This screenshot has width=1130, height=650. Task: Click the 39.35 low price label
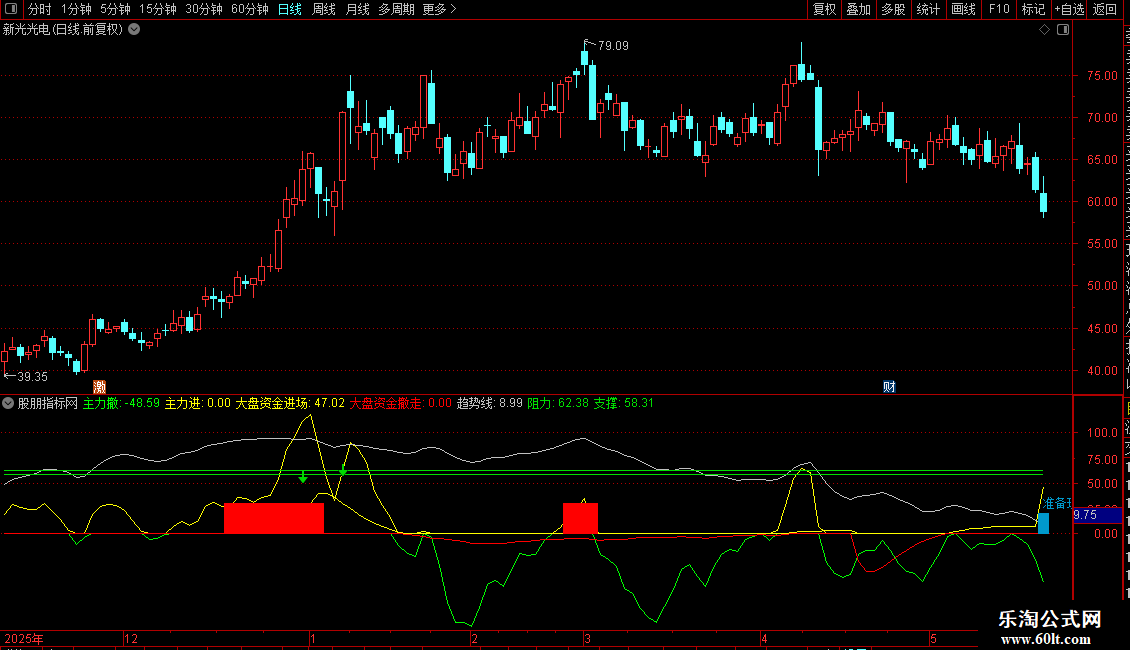coord(32,377)
